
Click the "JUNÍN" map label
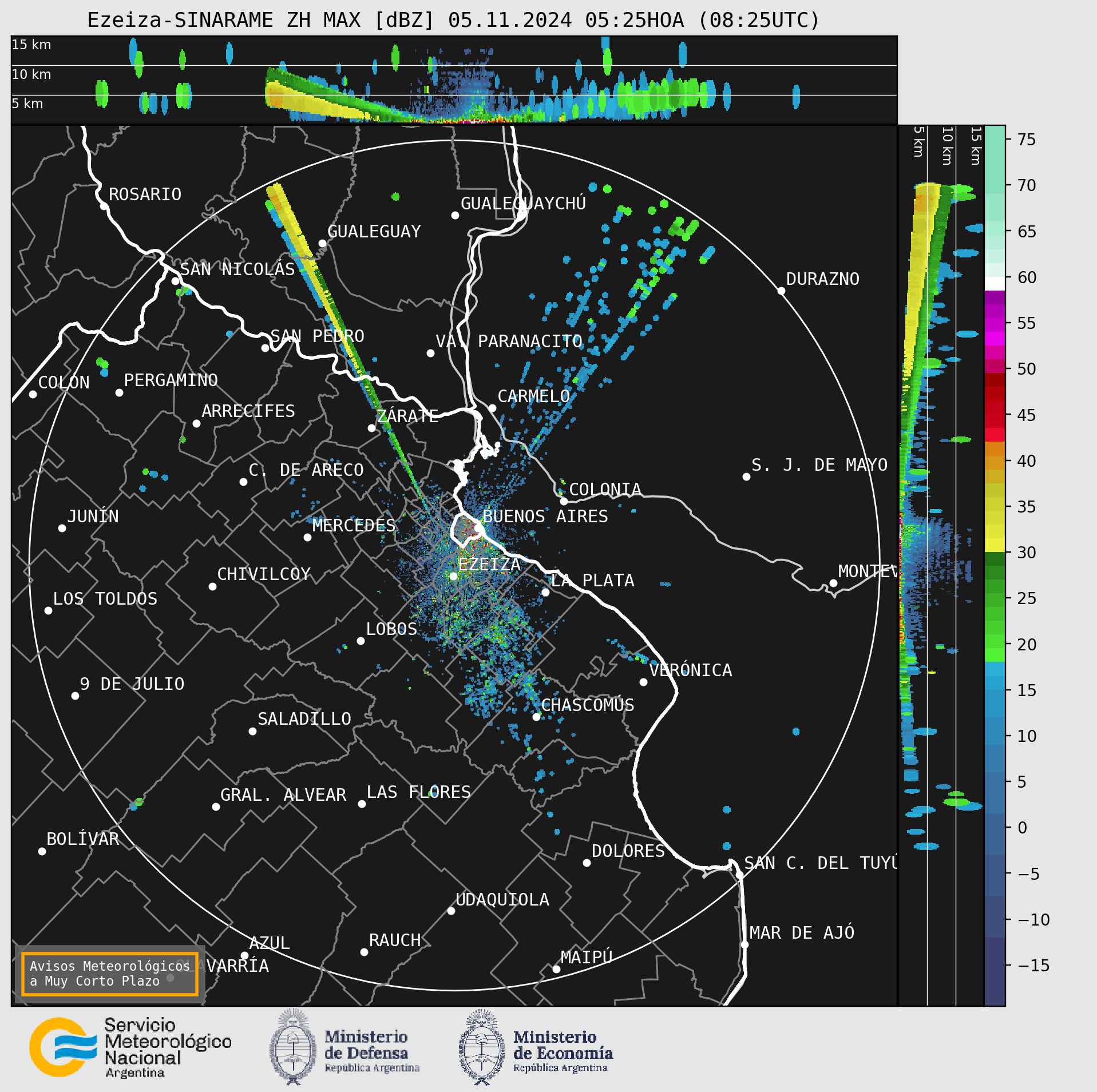tap(93, 516)
